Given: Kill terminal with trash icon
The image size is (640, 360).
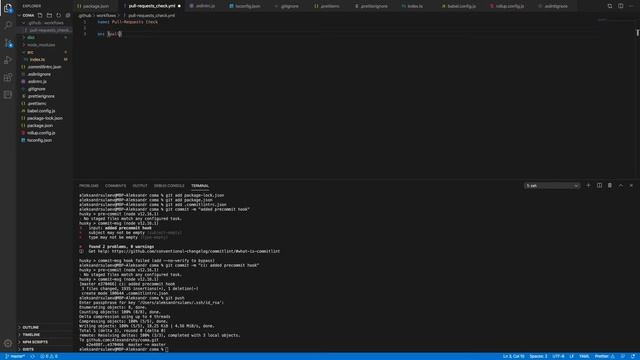Looking at the screenshot, I should pos(610,185).
